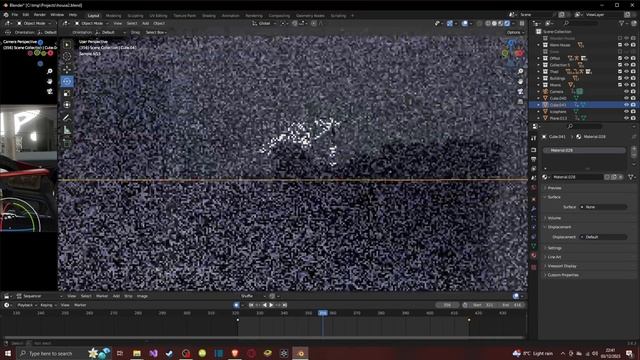Select the Add Cube tool

point(67,143)
